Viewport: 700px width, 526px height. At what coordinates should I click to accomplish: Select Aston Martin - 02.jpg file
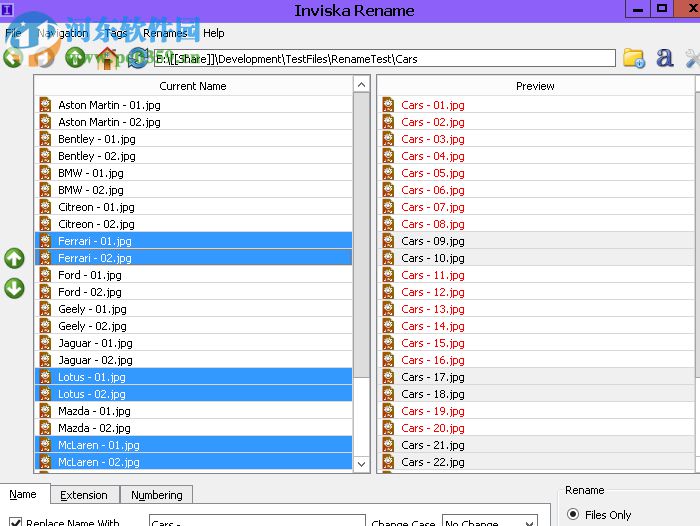[193, 121]
